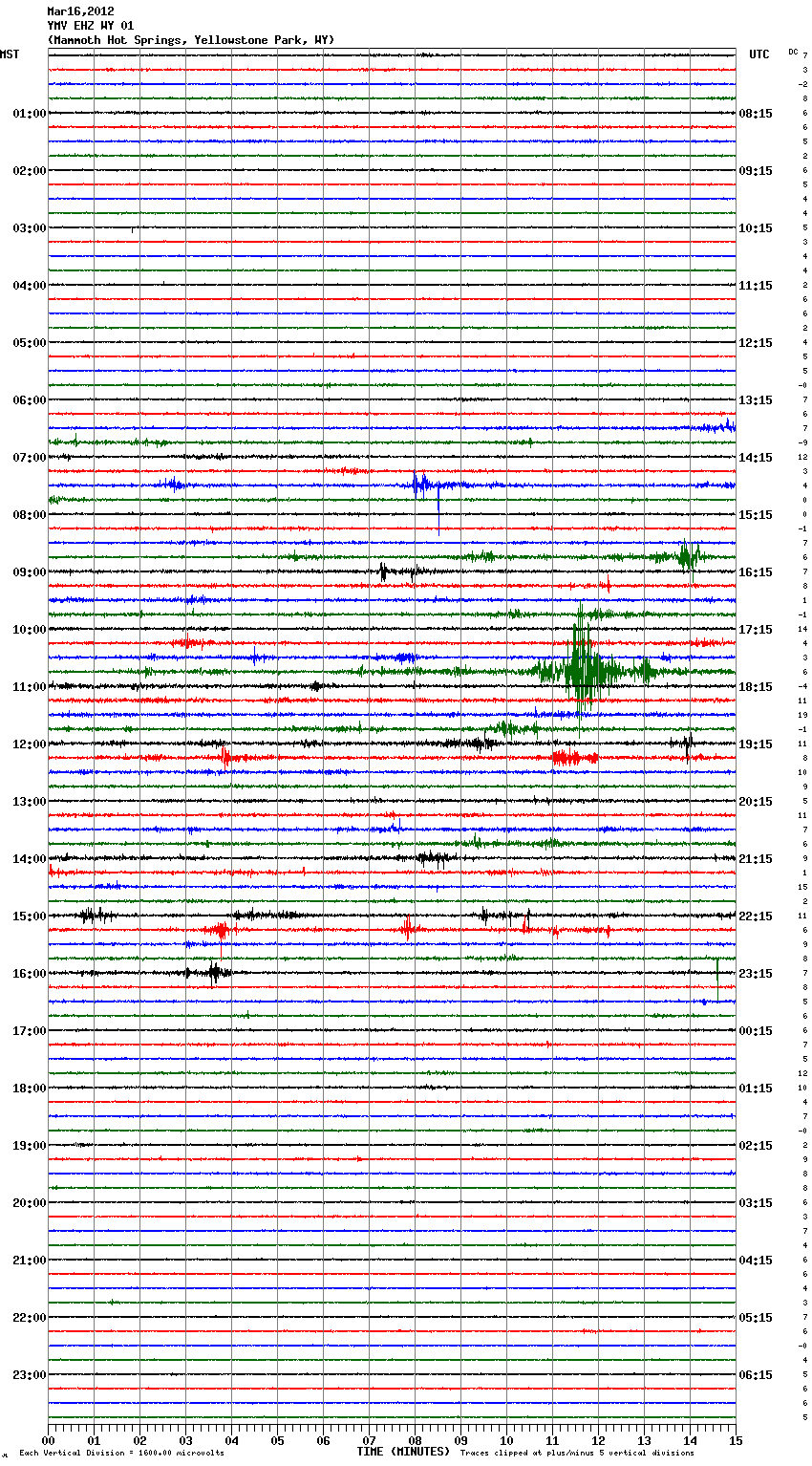812x1466 pixels.
Task: Click minute tick label 08 on bottom axis
Action: (415, 1440)
